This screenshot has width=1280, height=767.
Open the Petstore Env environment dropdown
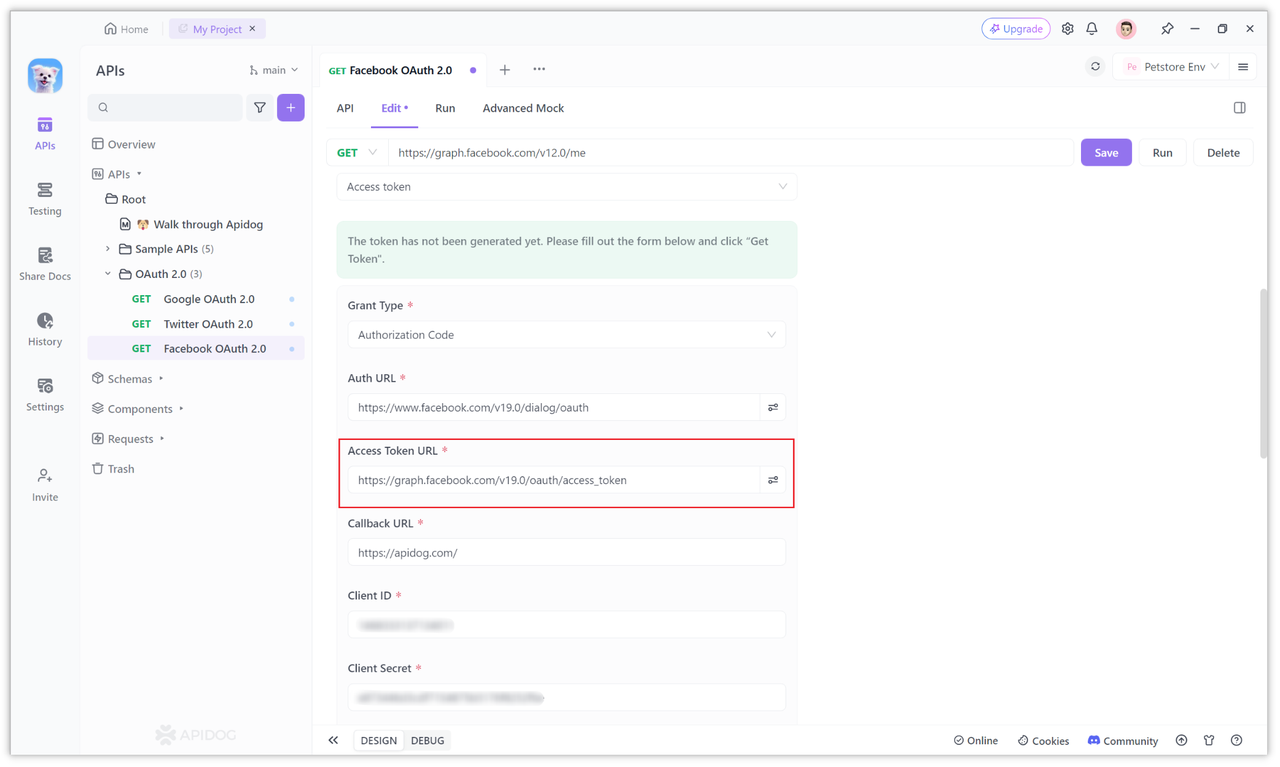(1172, 67)
